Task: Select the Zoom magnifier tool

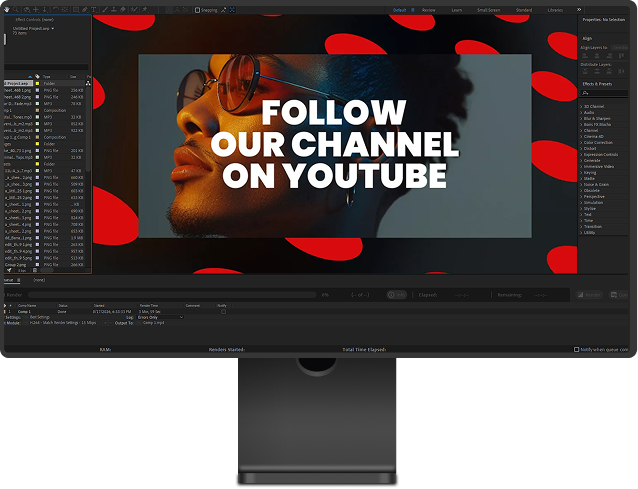Action: pyautogui.click(x=15, y=10)
